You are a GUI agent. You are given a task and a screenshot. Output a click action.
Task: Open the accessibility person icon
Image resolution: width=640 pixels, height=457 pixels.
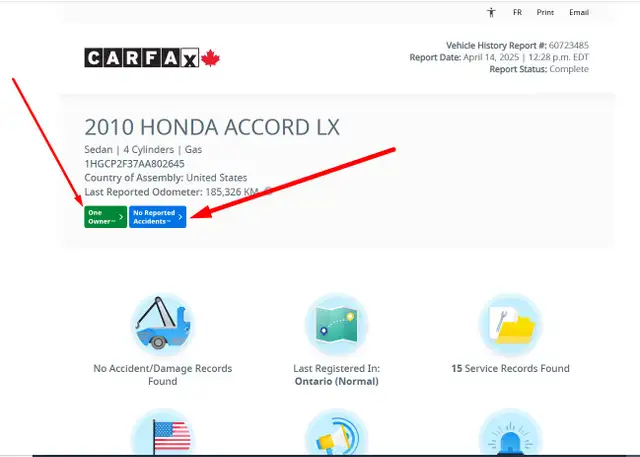491,13
